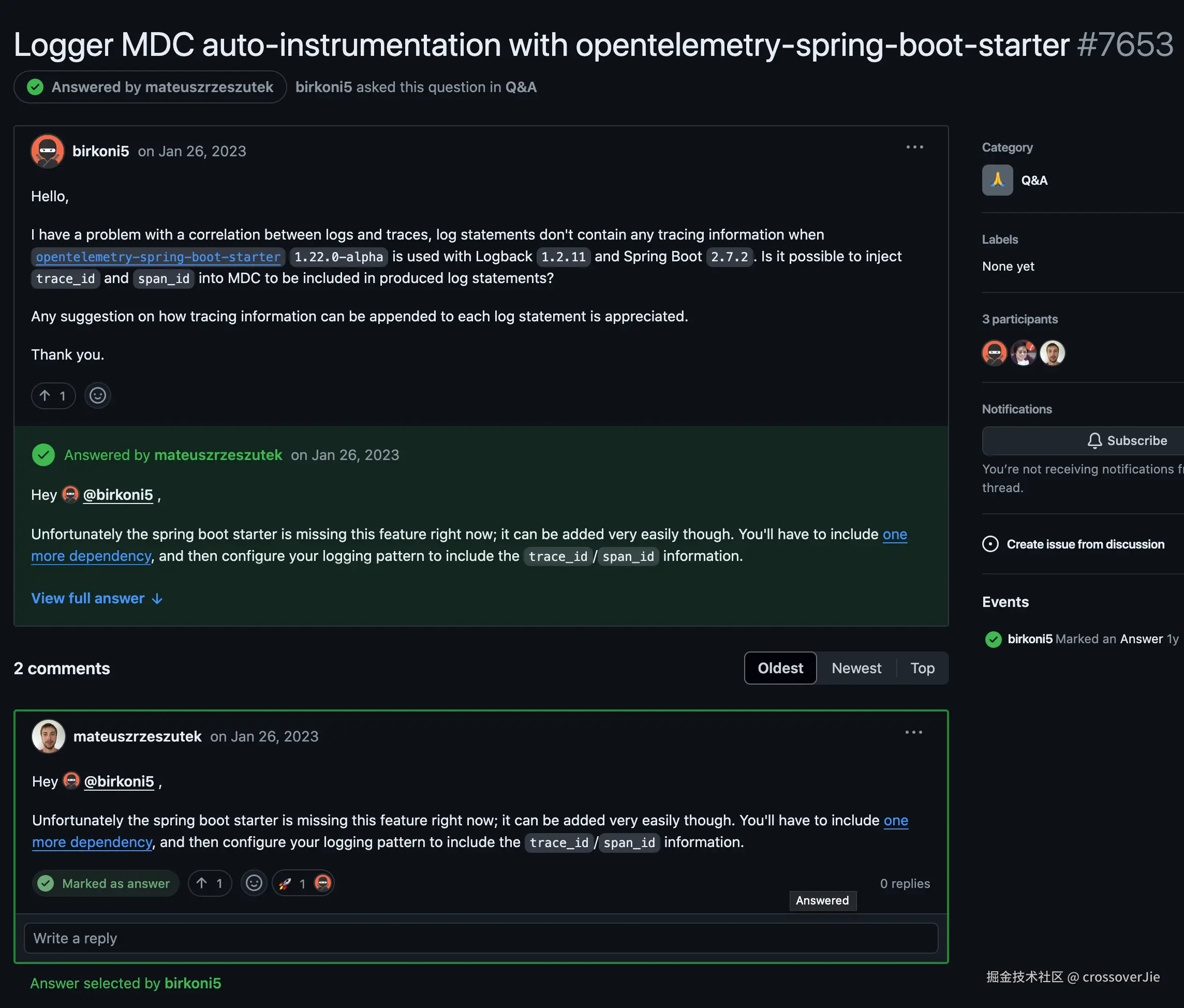This screenshot has height=1008, width=1184.
Task: Click Create issue from discussion
Action: coord(1085,544)
